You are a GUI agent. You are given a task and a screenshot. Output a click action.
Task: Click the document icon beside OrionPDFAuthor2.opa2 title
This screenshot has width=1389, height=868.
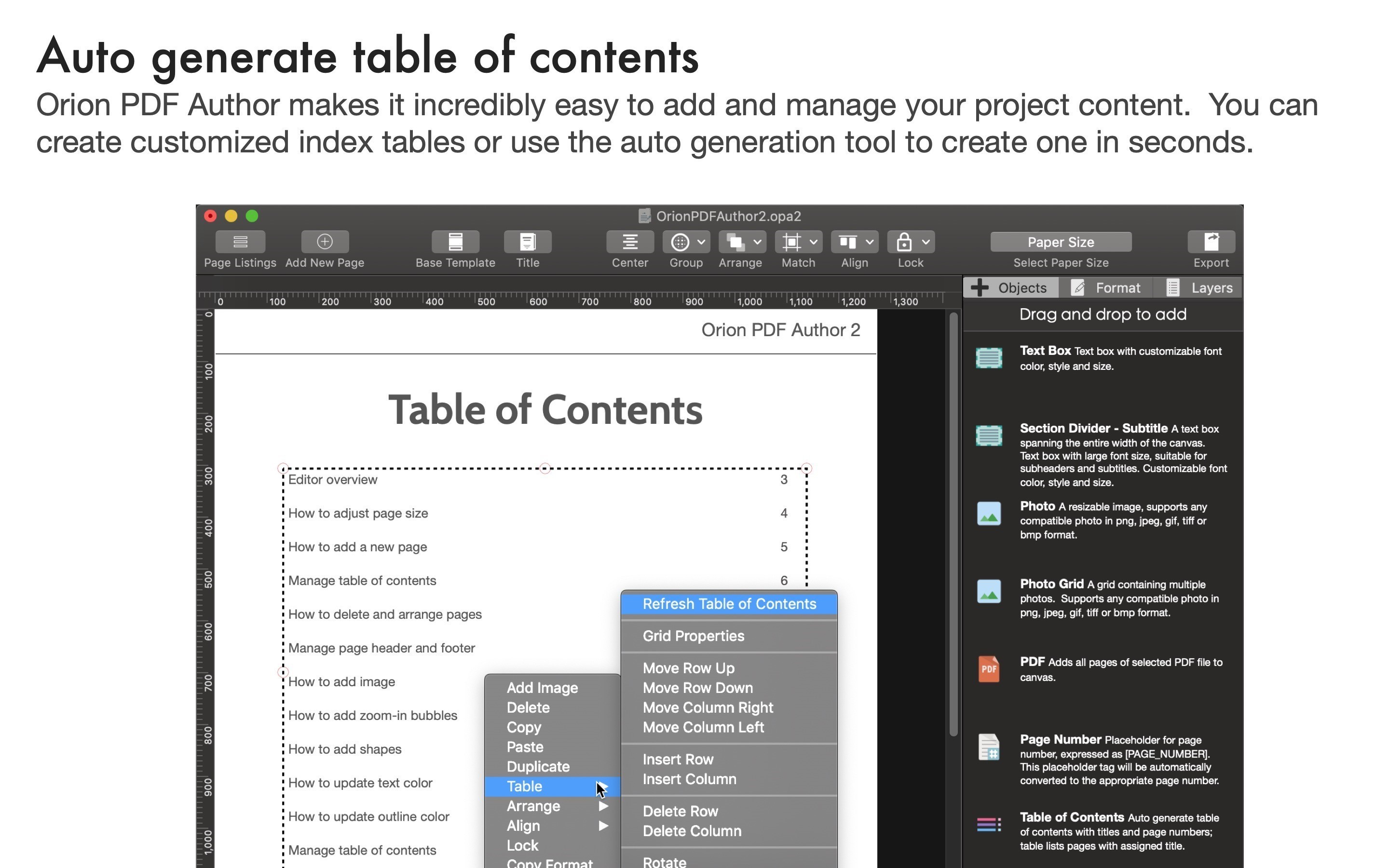644,216
